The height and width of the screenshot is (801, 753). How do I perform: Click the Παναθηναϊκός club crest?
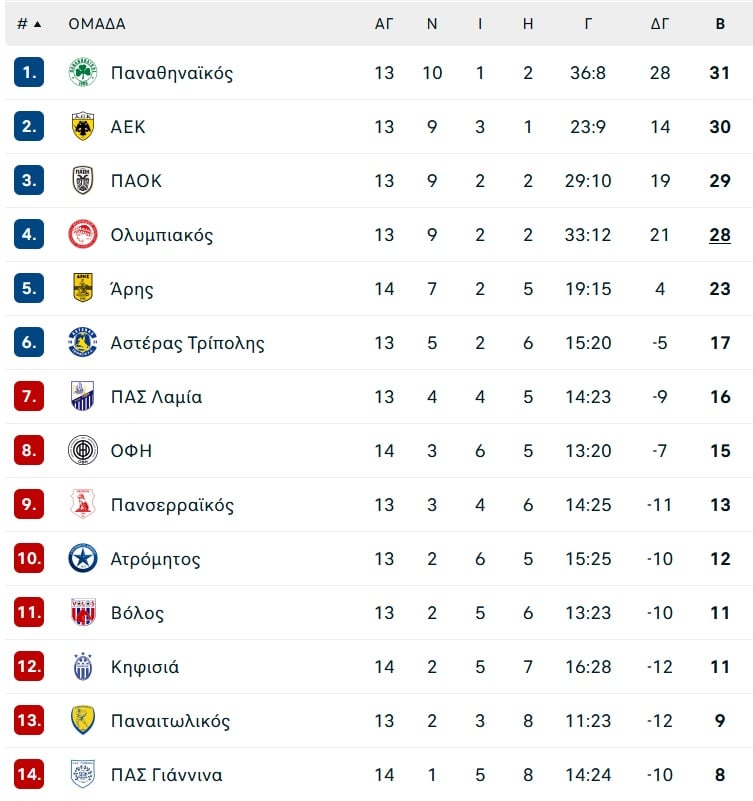pos(82,72)
